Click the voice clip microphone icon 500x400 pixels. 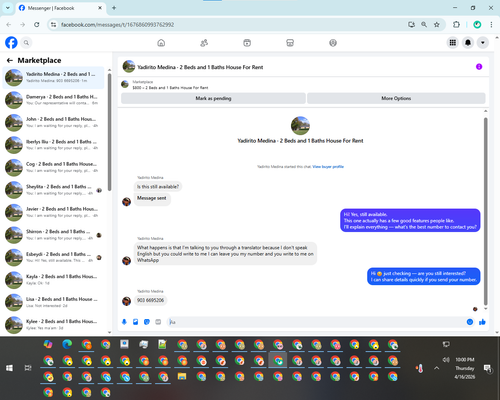tap(124, 322)
